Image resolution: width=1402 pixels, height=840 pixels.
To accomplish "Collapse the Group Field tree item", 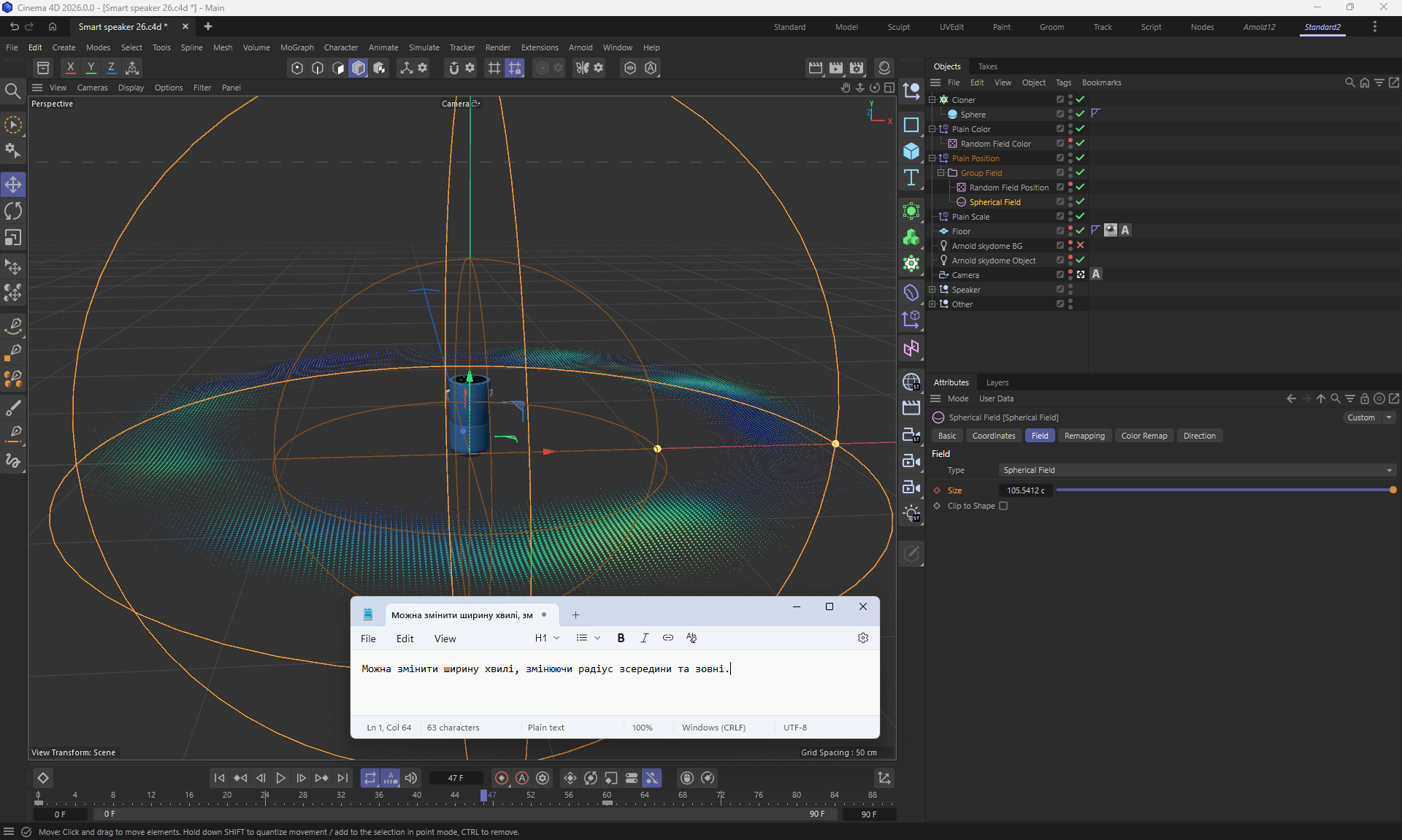I will 941,173.
